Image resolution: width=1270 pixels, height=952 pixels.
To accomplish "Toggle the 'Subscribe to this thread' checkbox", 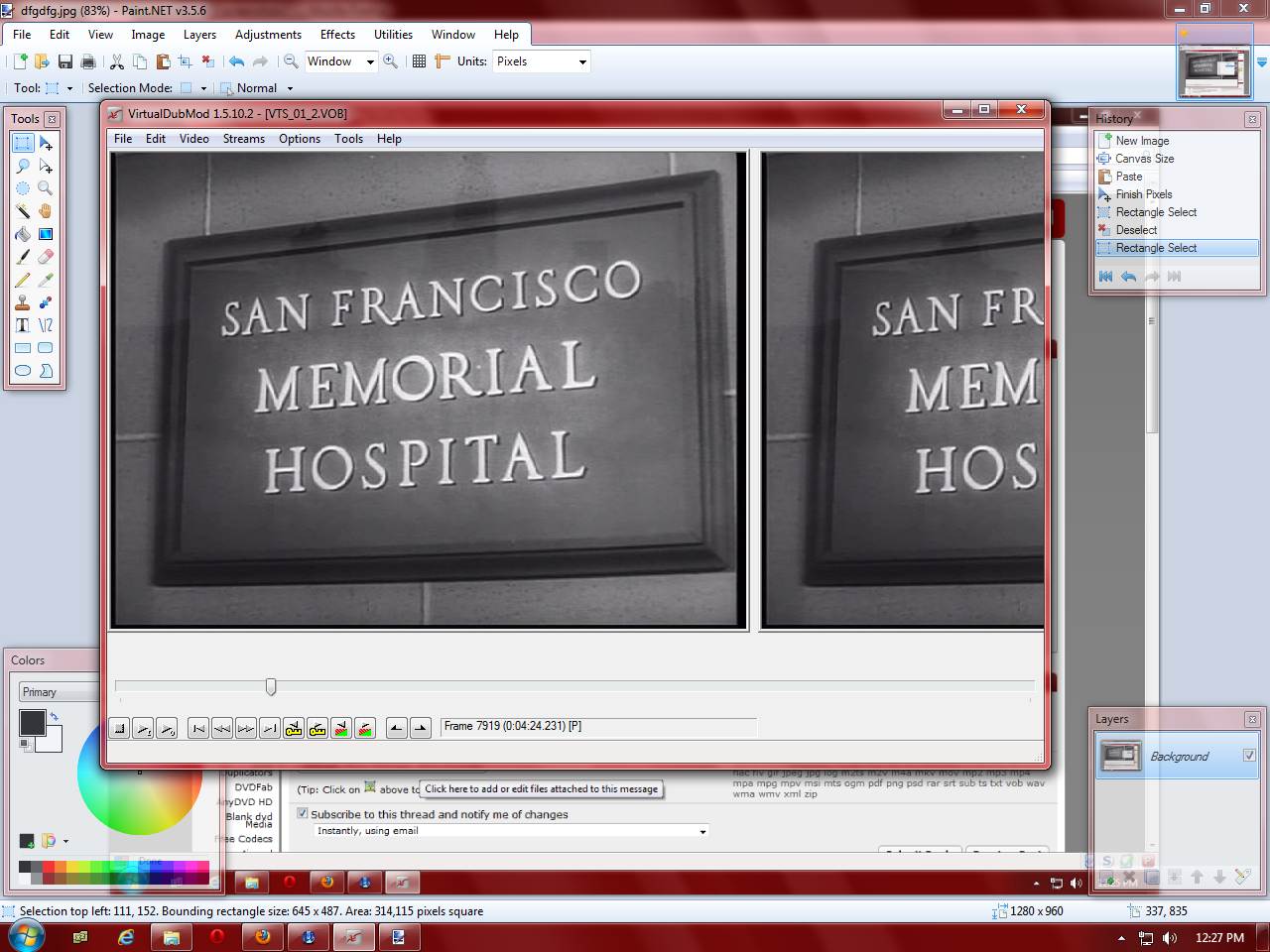I will pyautogui.click(x=303, y=814).
